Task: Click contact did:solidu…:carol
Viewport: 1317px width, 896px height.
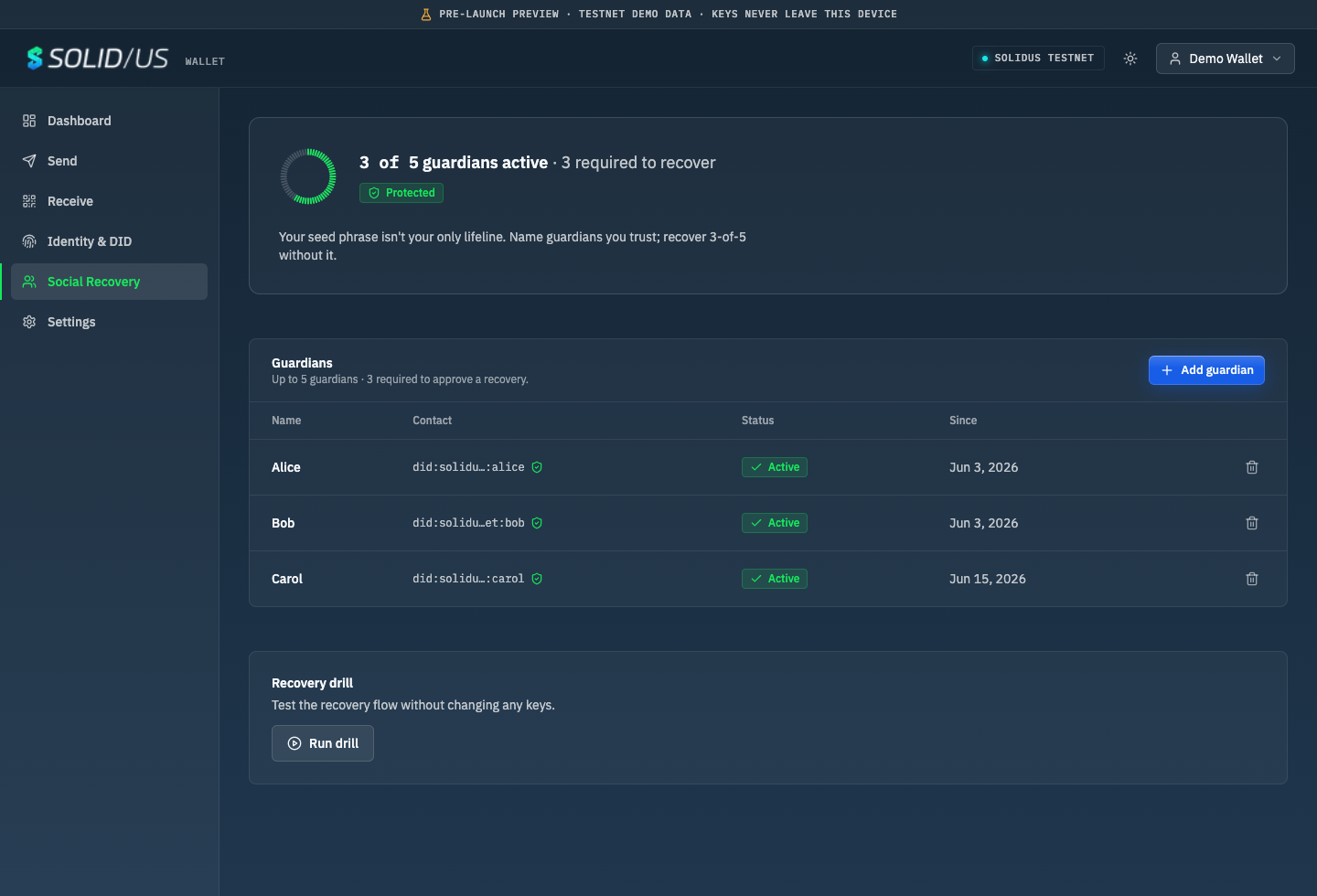Action: coord(468,579)
